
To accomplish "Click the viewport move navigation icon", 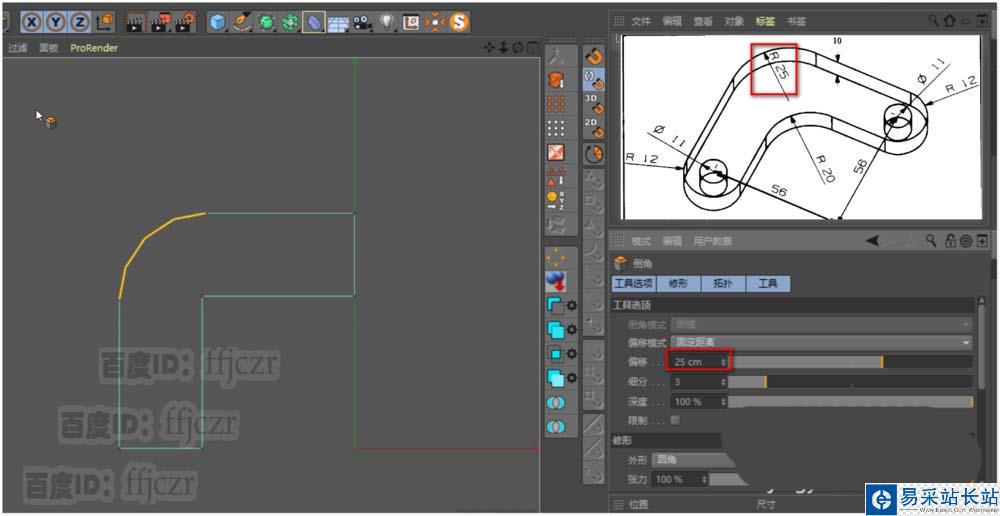I will [490, 47].
